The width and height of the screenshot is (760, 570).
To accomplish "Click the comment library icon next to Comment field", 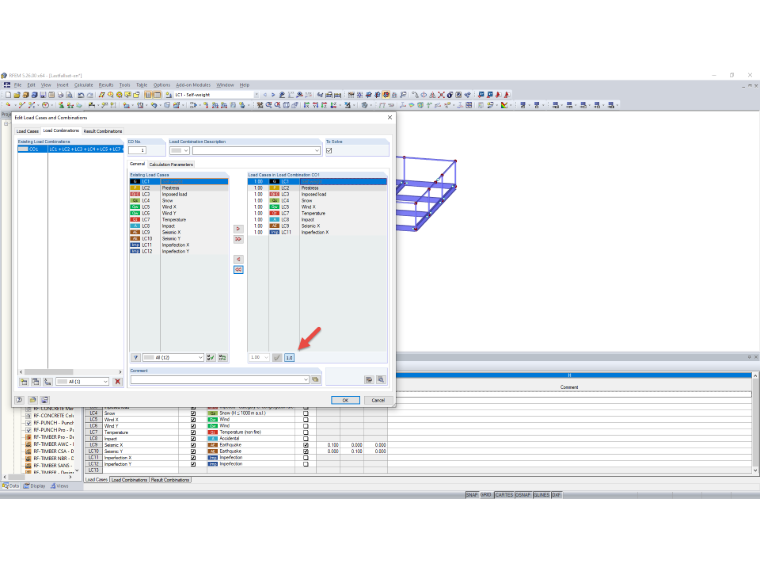I will pyautogui.click(x=316, y=380).
